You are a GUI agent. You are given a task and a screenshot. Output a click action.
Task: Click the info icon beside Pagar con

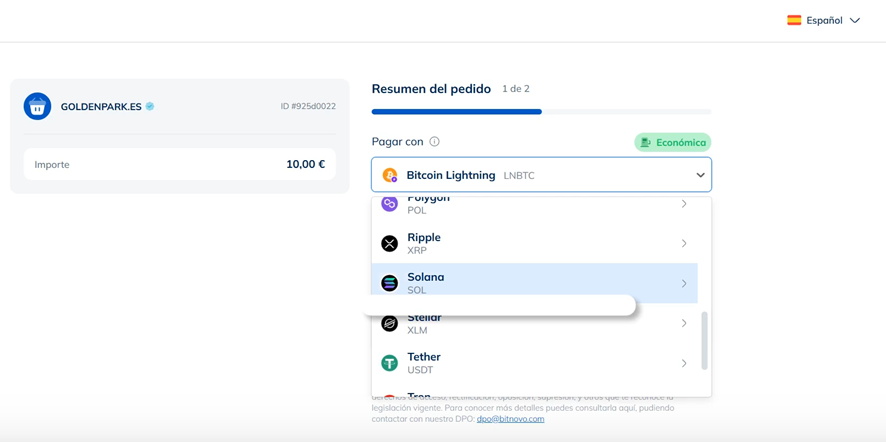pyautogui.click(x=434, y=142)
